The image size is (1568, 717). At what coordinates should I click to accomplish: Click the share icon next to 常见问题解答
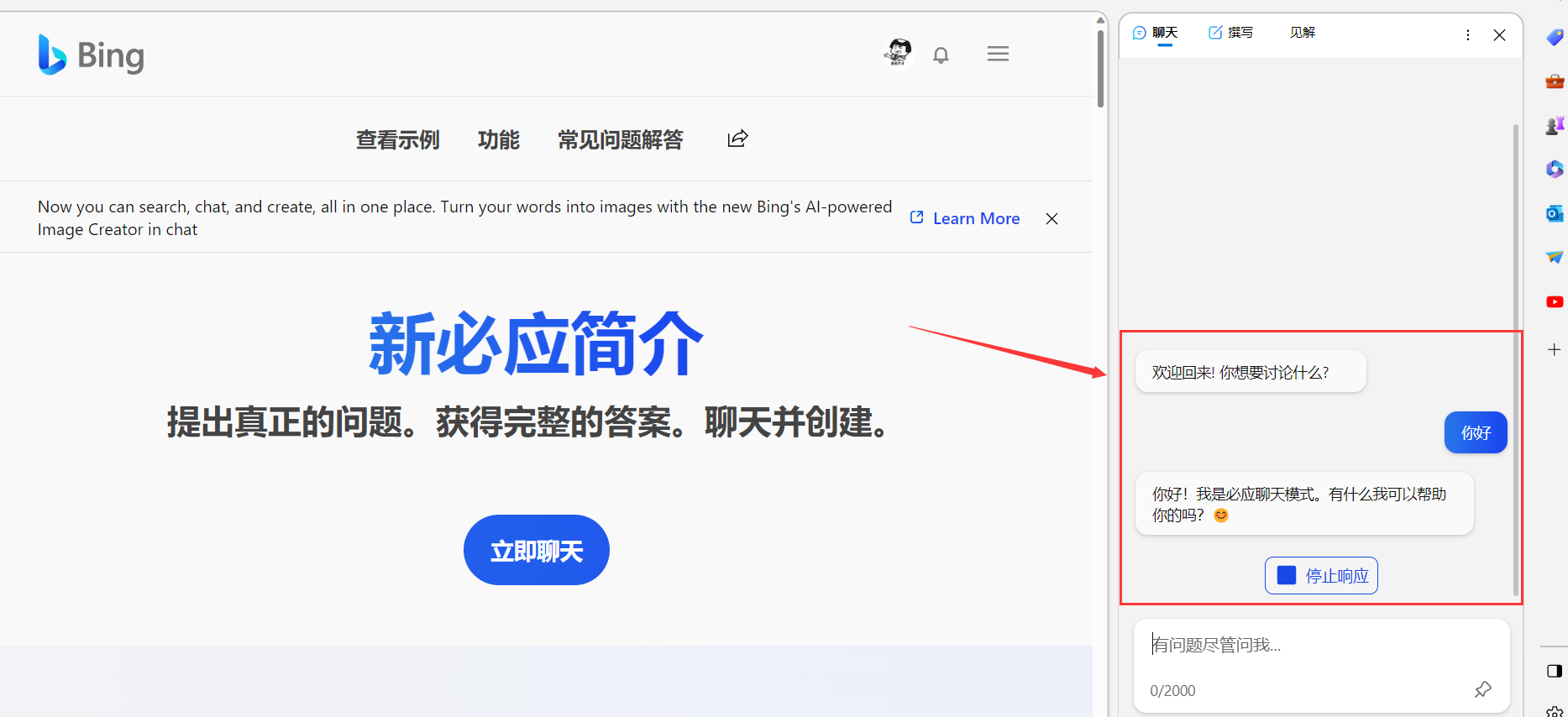coord(737,139)
